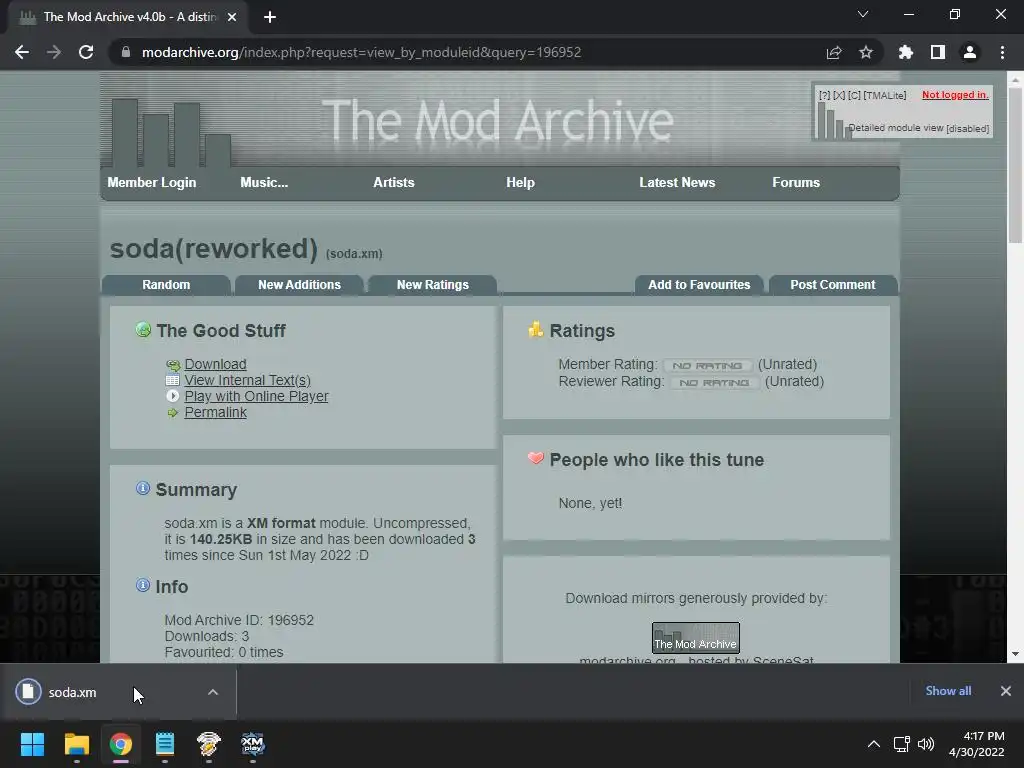Image resolution: width=1024 pixels, height=768 pixels.
Task: Click Post Comment
Action: point(833,285)
